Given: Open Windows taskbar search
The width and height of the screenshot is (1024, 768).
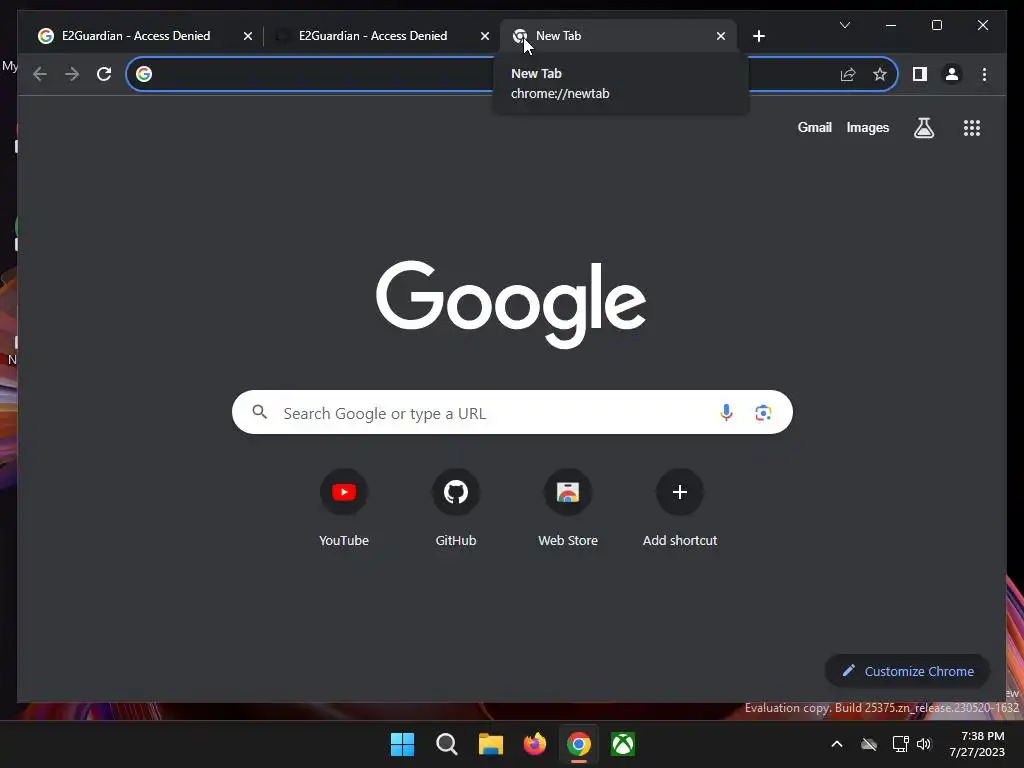Looking at the screenshot, I should coord(447,744).
